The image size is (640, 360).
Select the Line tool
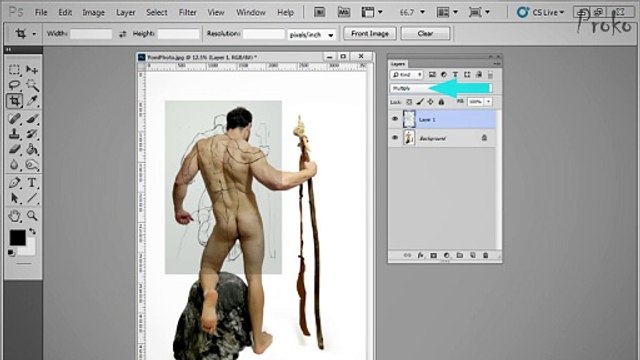pyautogui.click(x=32, y=198)
